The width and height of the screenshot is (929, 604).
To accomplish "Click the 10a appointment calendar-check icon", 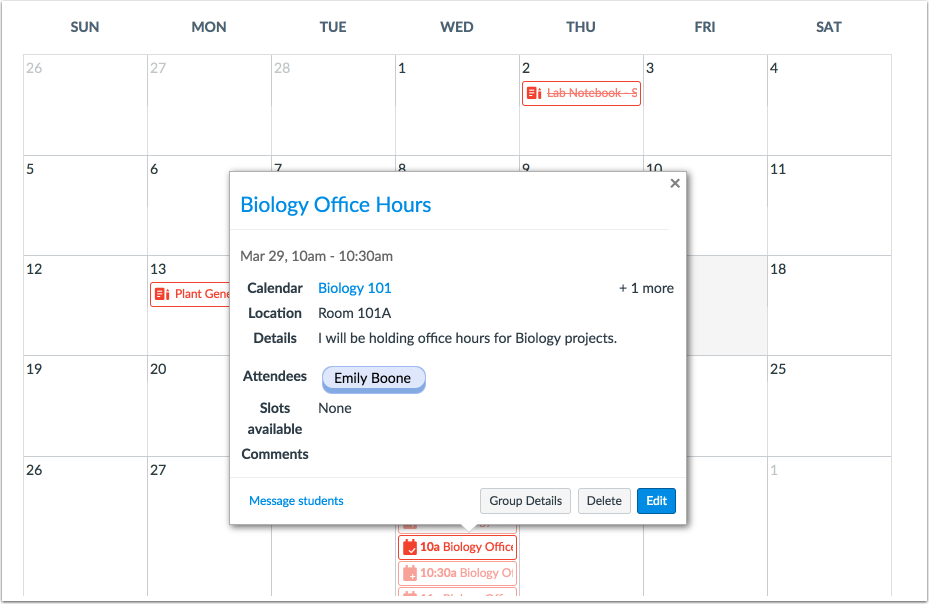I will point(409,547).
